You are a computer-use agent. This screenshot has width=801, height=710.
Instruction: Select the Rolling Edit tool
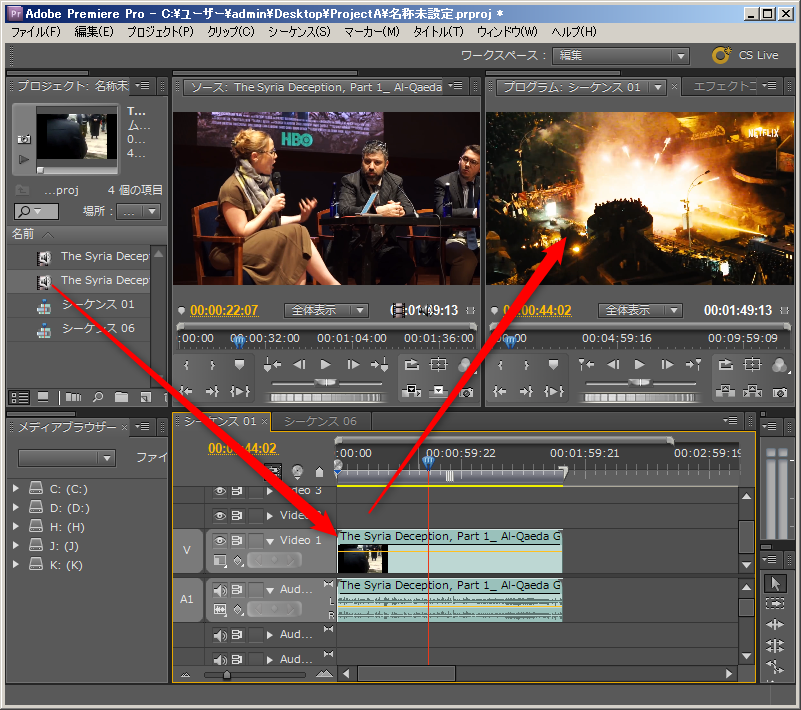[x=775, y=646]
